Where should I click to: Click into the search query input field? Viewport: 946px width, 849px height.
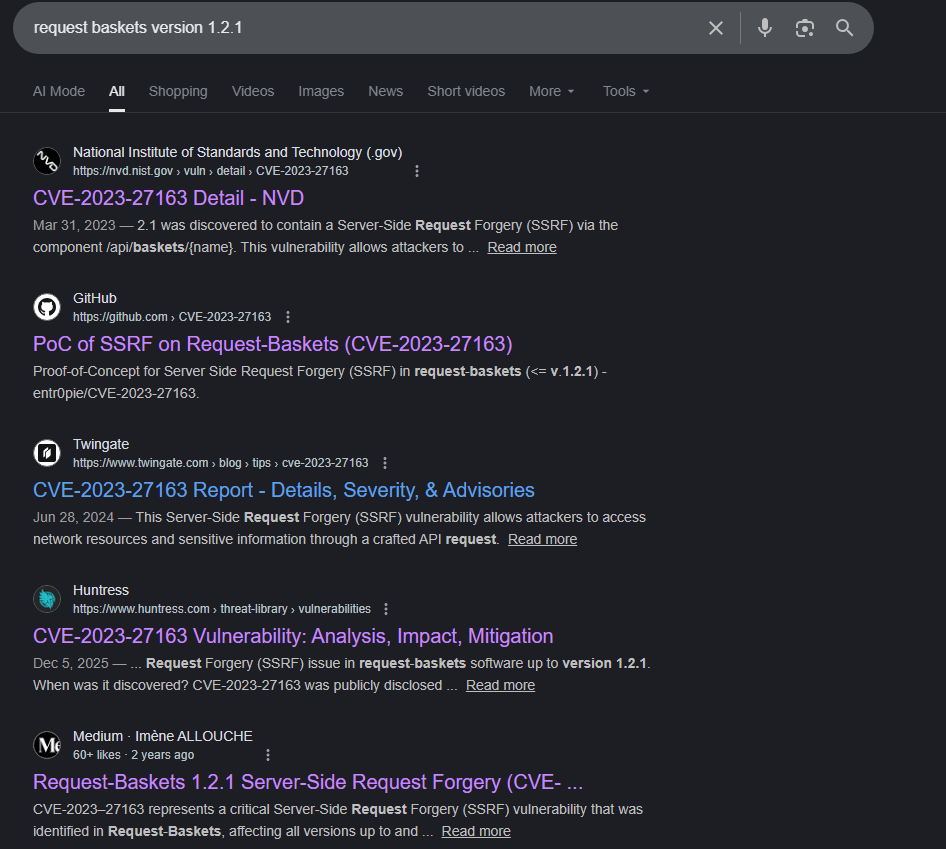350,28
